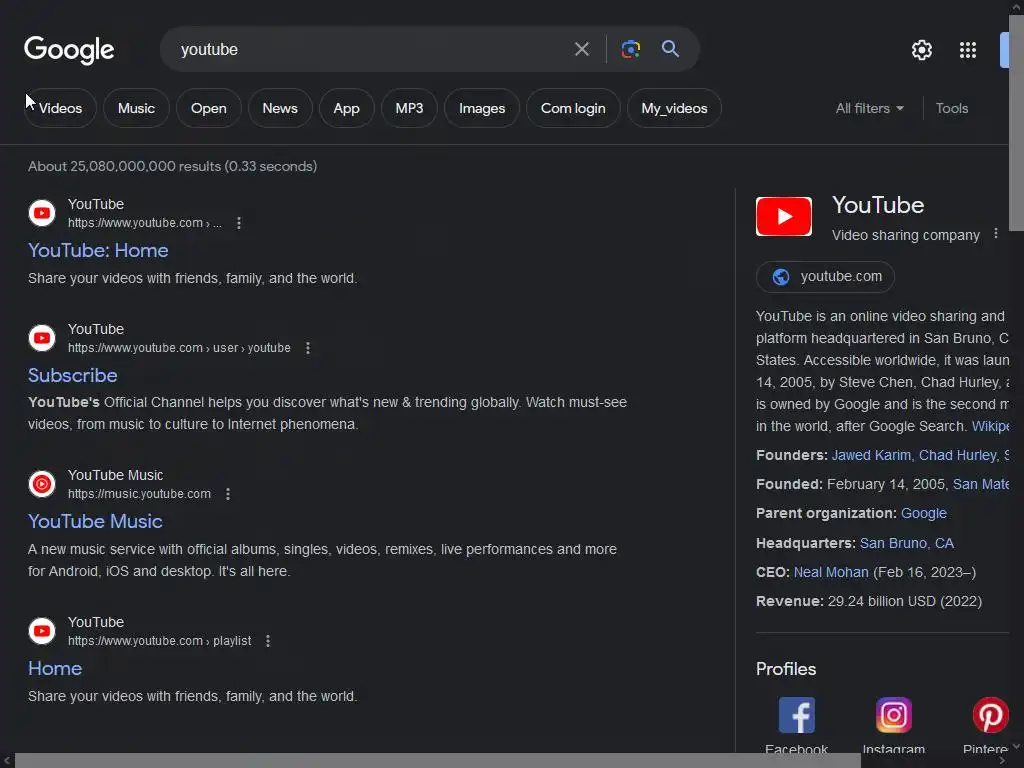1024x768 pixels.
Task: Open the San Bruno, CA headquarters link
Action: 906,543
